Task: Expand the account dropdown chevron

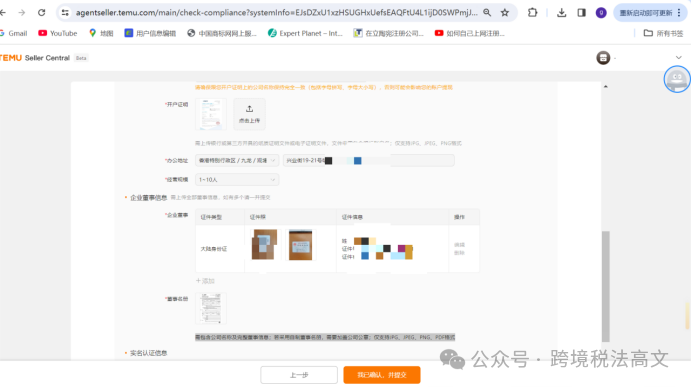Action: [x=679, y=58]
